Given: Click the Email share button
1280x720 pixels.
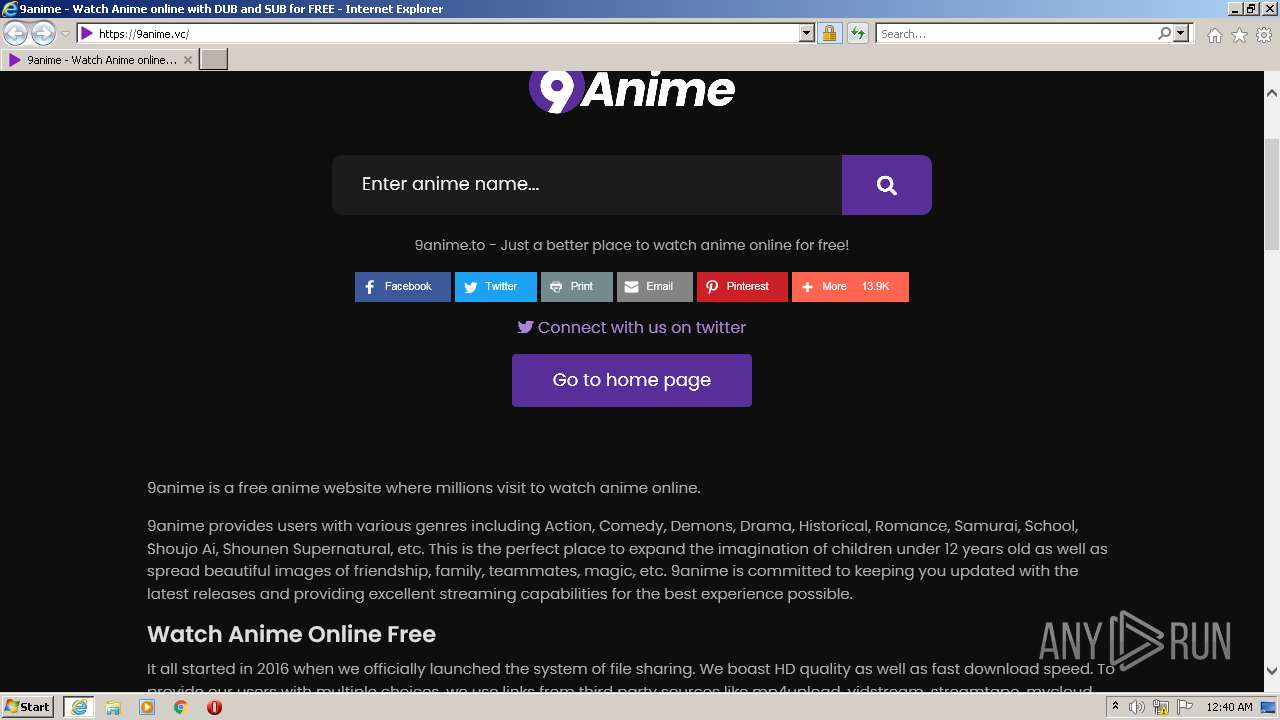Looking at the screenshot, I should click(x=655, y=286).
